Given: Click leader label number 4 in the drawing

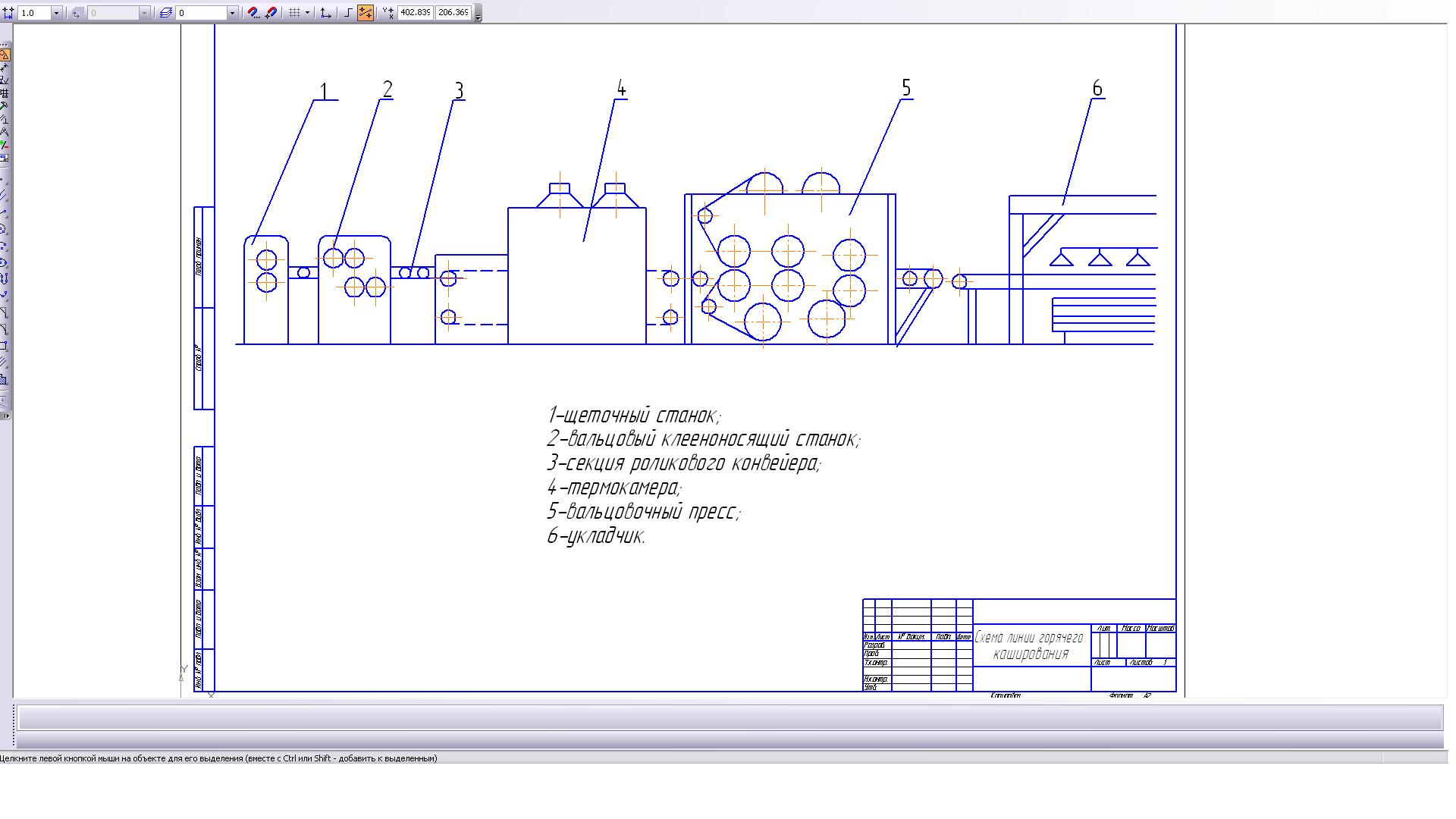Looking at the screenshot, I should click(621, 88).
